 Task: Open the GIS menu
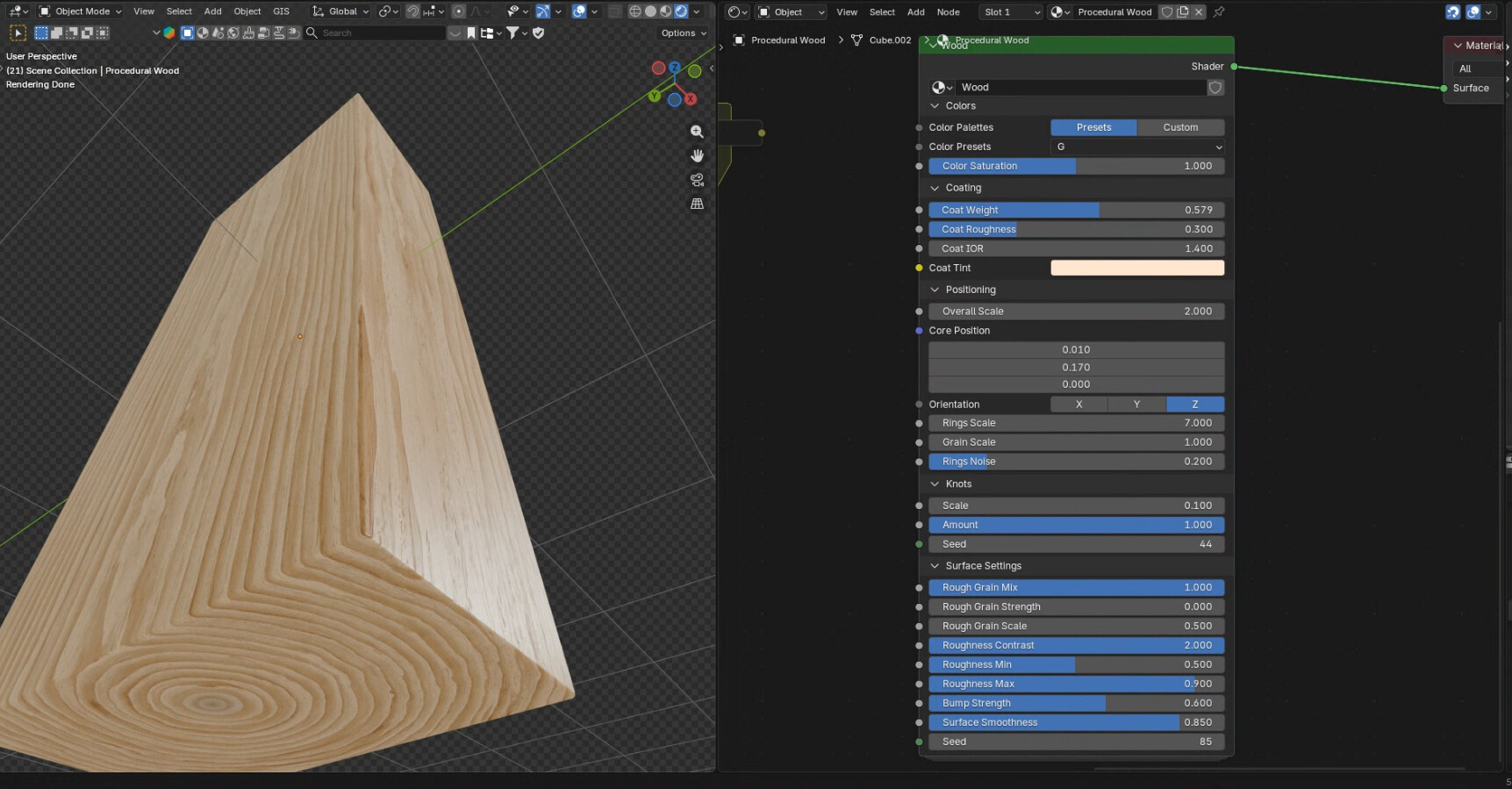[x=281, y=11]
